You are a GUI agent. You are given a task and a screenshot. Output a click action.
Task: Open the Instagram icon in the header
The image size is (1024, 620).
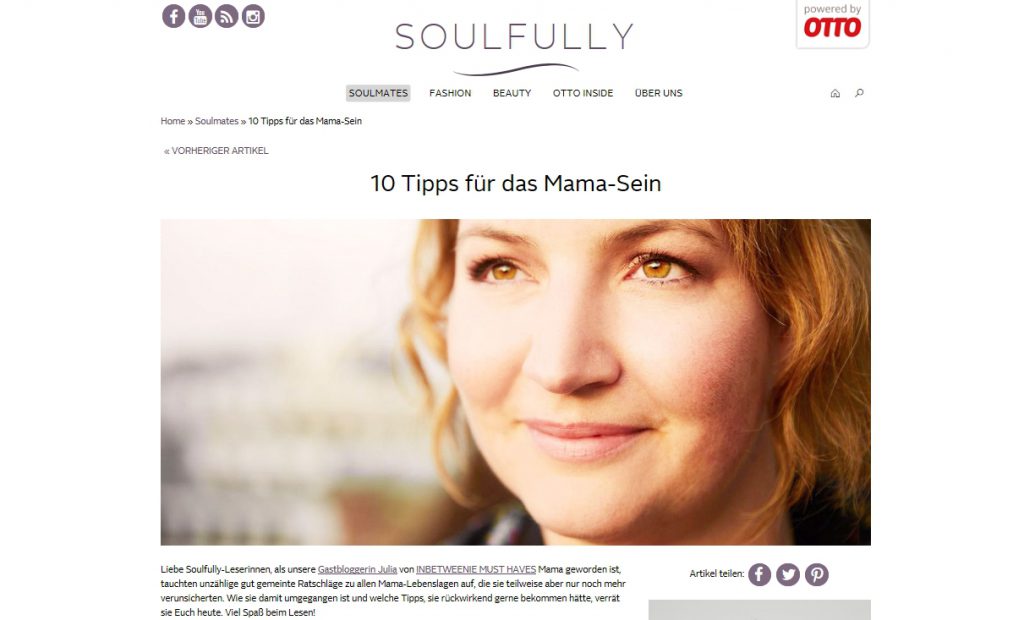point(253,16)
